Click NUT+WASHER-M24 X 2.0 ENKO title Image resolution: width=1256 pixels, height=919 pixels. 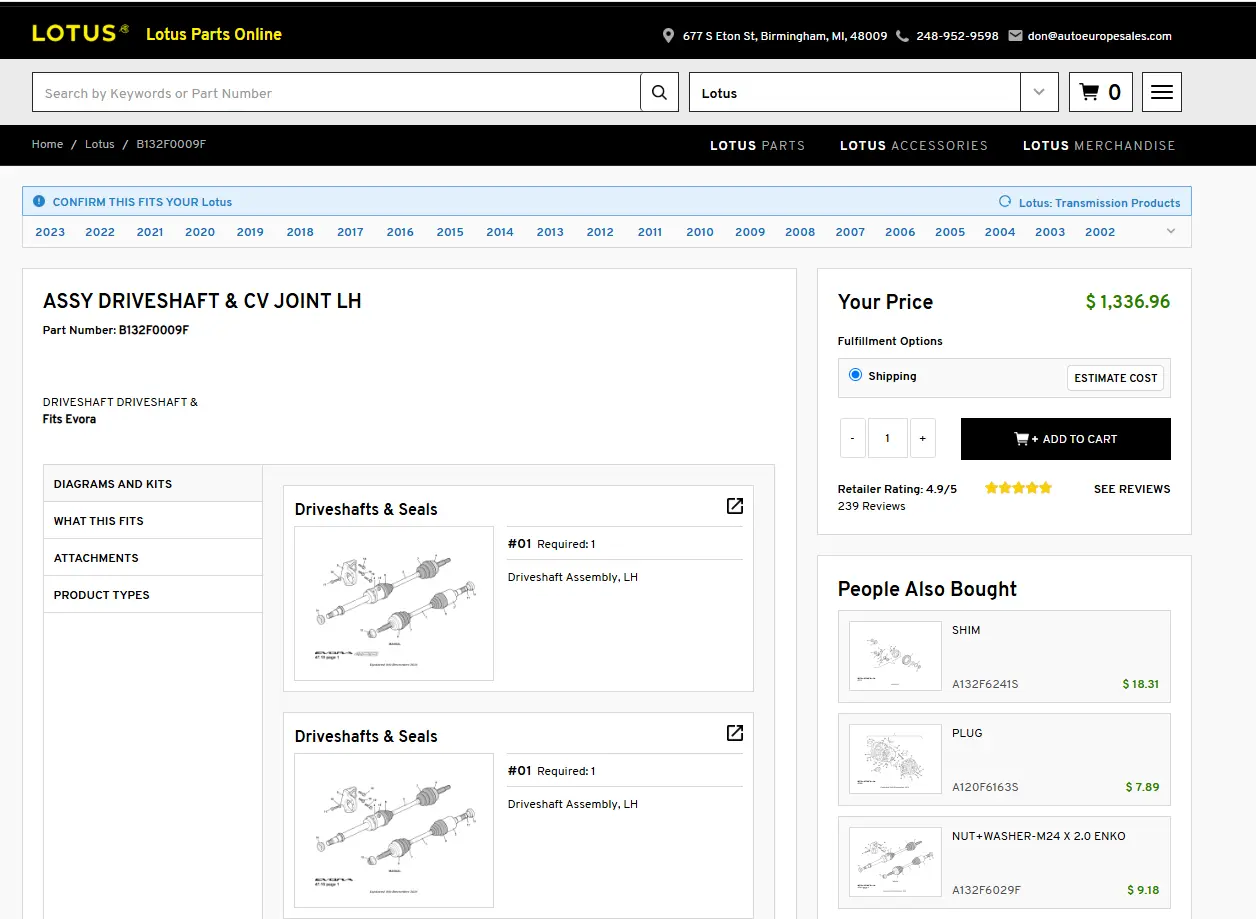point(1039,836)
